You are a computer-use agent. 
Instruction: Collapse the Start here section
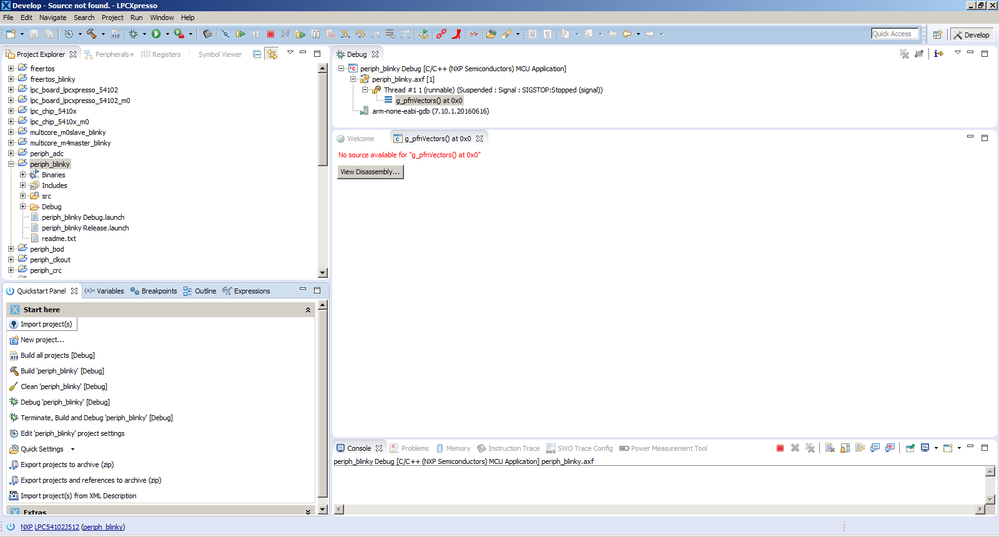(x=308, y=310)
